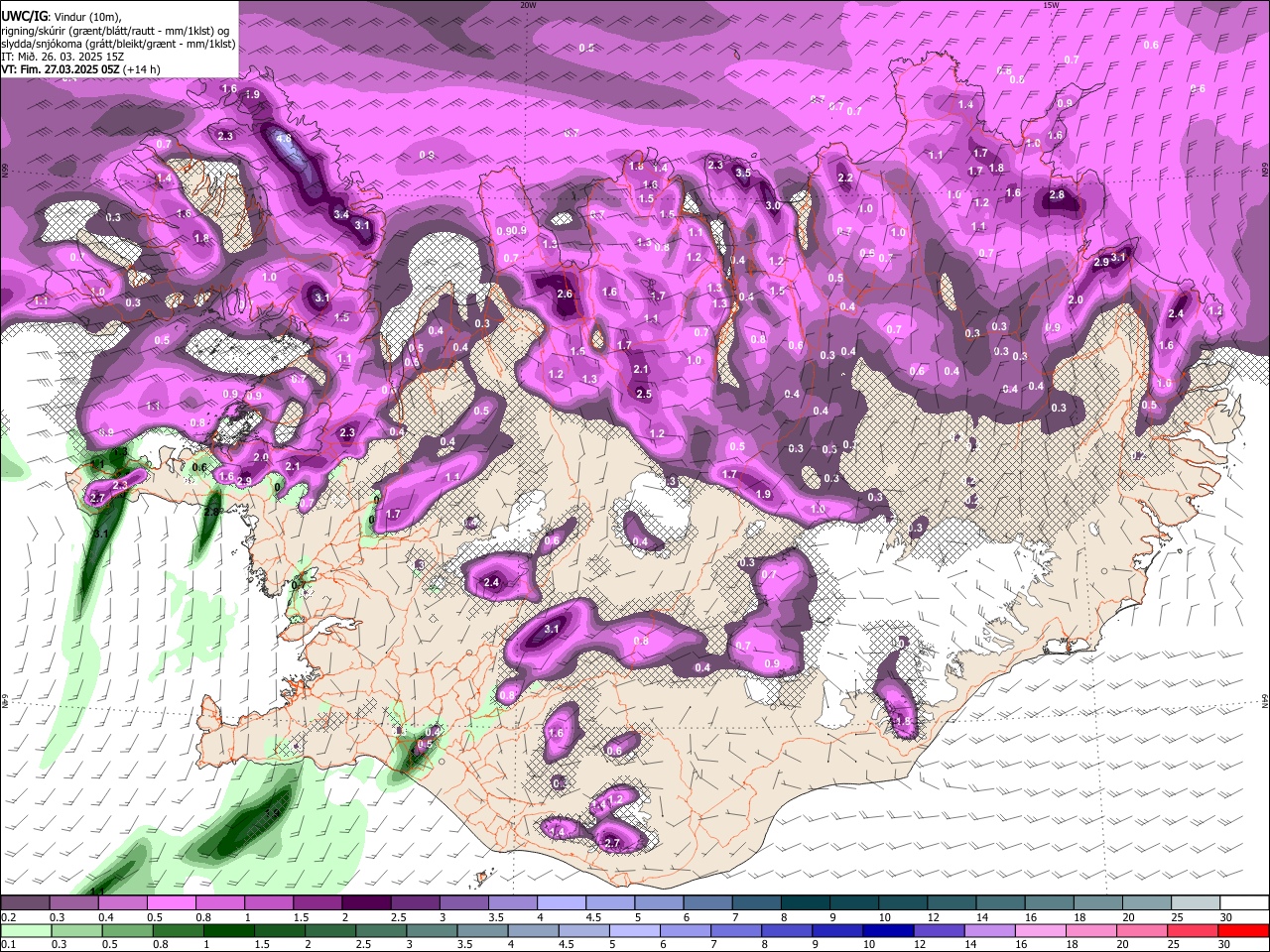Click the 0.2 label in upper legend row

pyautogui.click(x=8, y=917)
